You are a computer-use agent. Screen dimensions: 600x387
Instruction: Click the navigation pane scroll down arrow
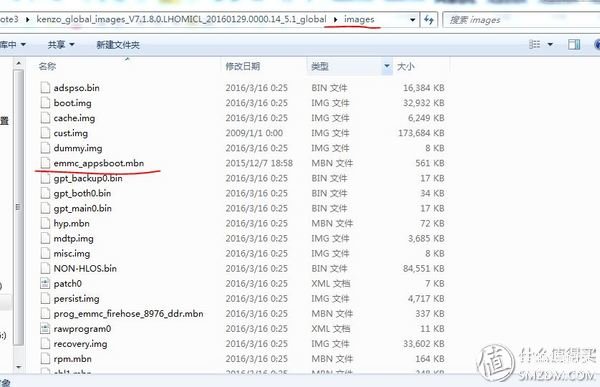point(18,367)
